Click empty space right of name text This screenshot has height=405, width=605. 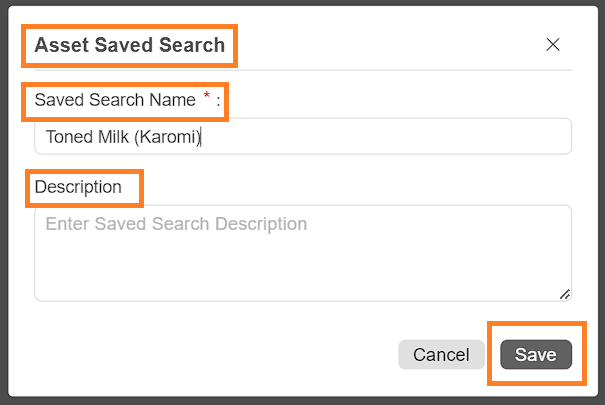pos(400,137)
